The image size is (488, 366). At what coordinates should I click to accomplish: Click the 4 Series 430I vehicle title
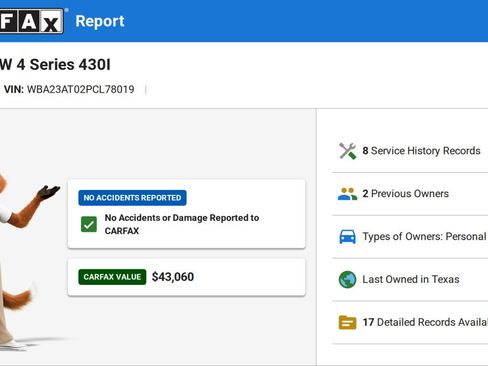point(55,64)
